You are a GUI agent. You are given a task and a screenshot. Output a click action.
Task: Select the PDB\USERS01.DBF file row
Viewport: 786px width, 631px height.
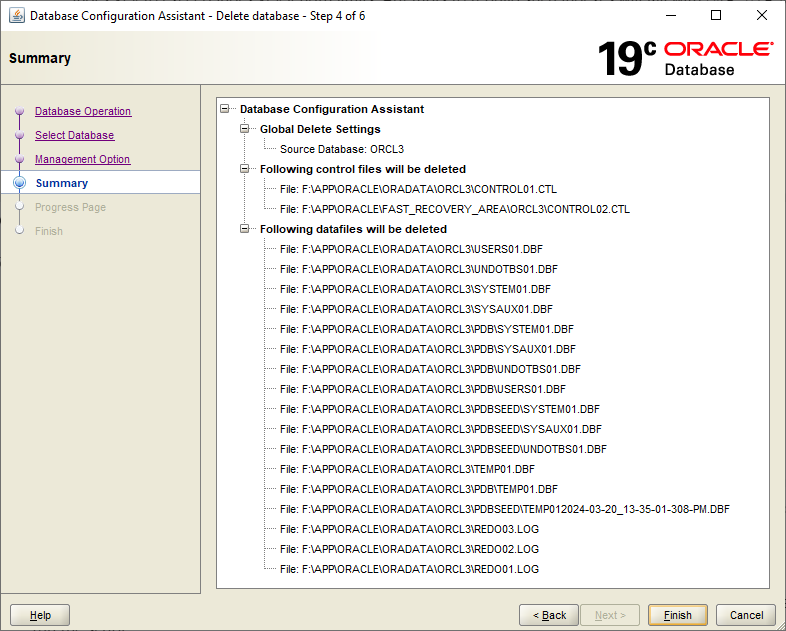pos(423,389)
